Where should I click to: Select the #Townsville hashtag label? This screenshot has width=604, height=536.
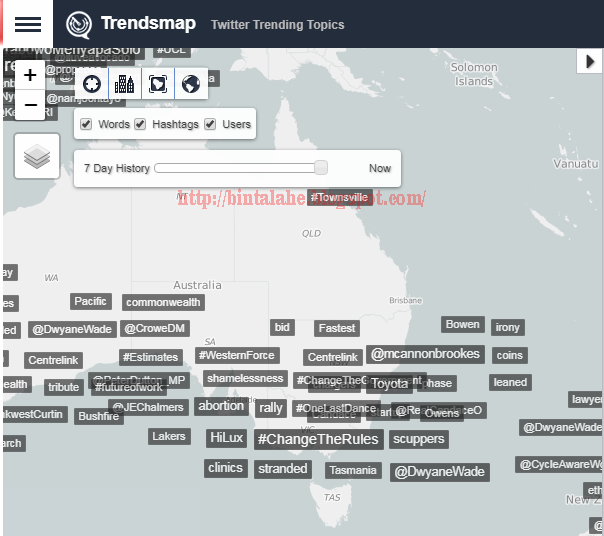point(340,197)
